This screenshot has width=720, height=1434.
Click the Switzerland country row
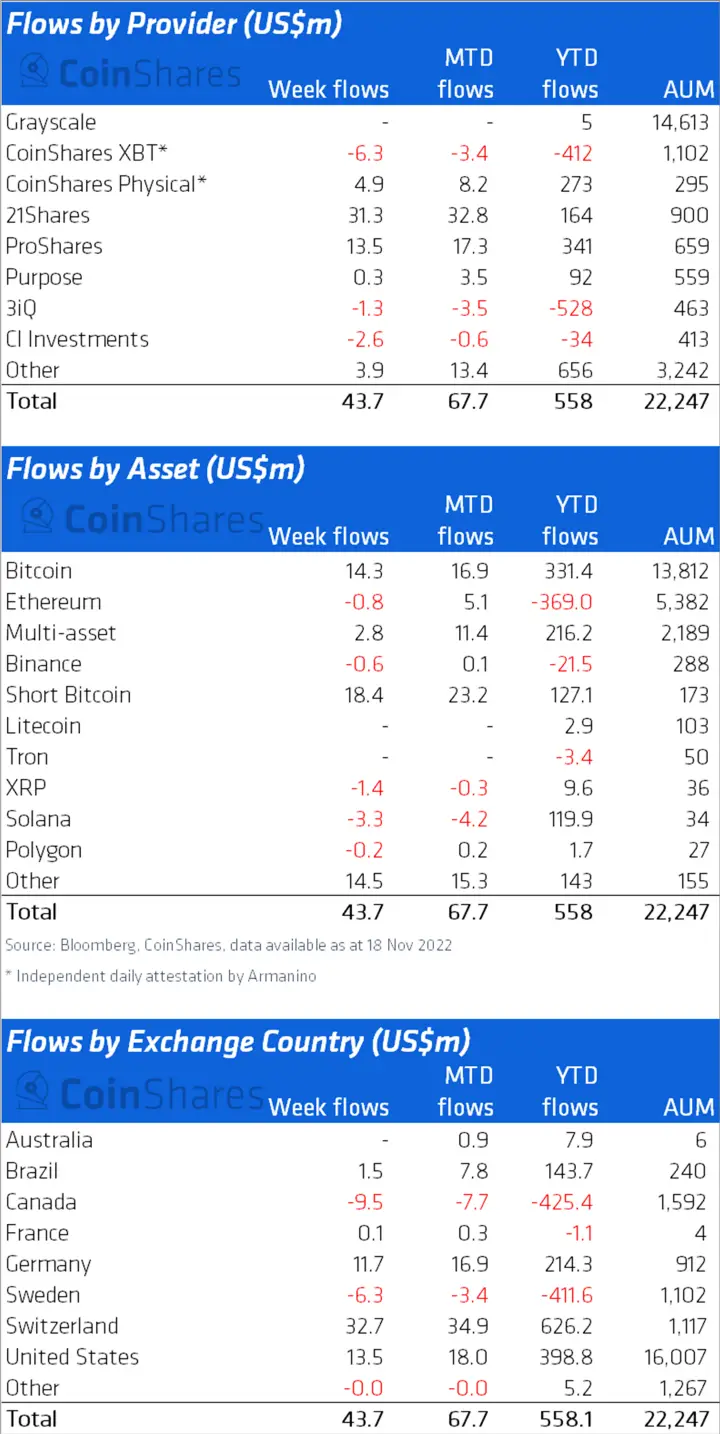tap(360, 1326)
